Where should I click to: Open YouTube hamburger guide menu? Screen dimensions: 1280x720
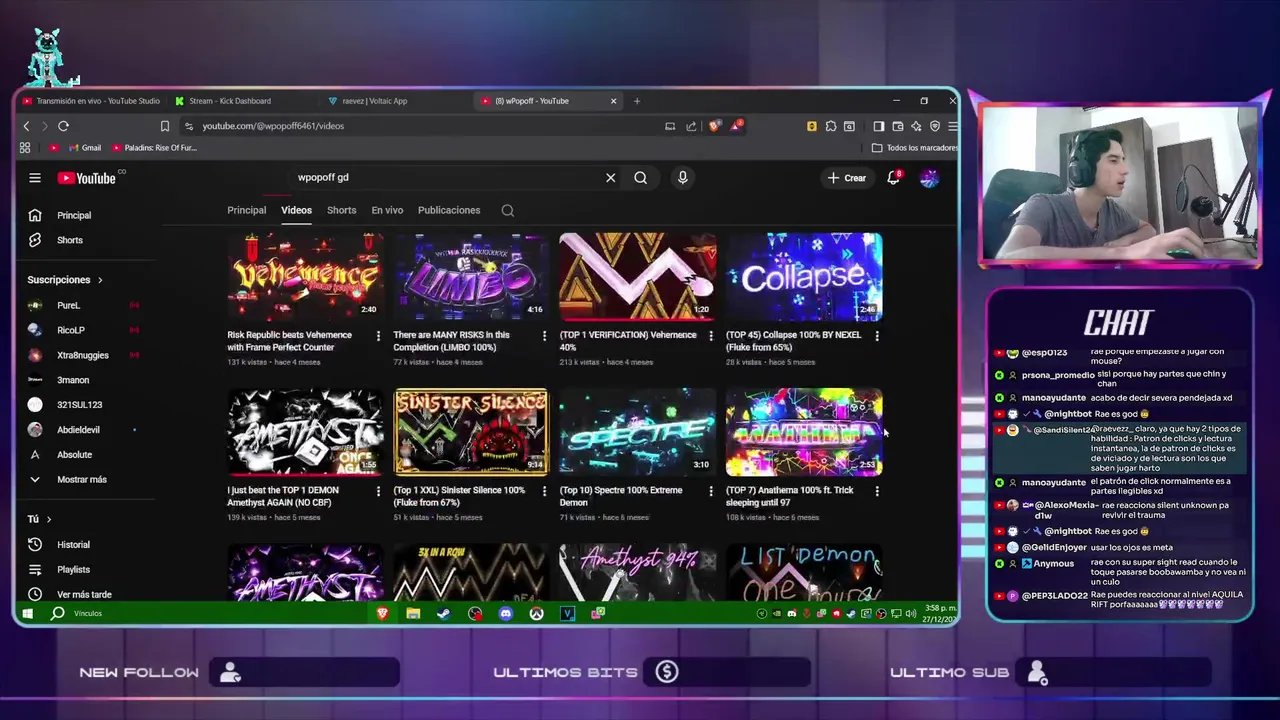coord(35,178)
